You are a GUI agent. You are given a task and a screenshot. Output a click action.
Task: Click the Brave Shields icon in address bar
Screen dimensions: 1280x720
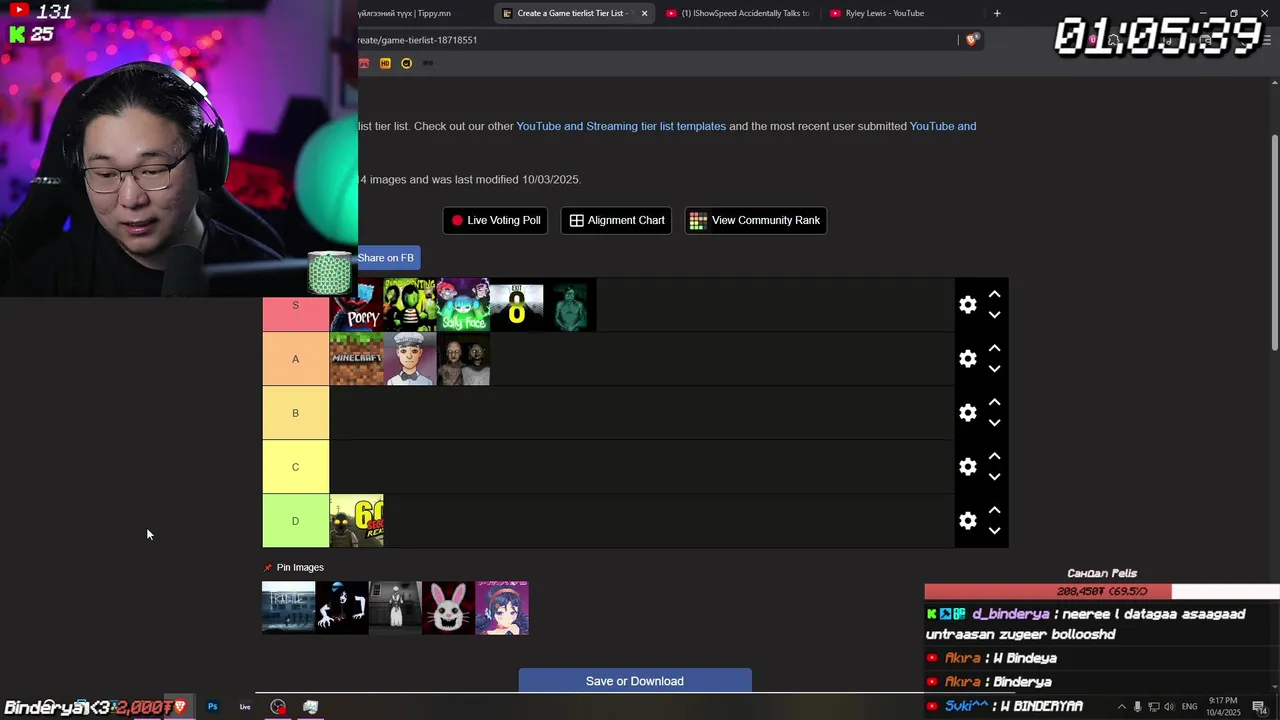click(x=972, y=40)
